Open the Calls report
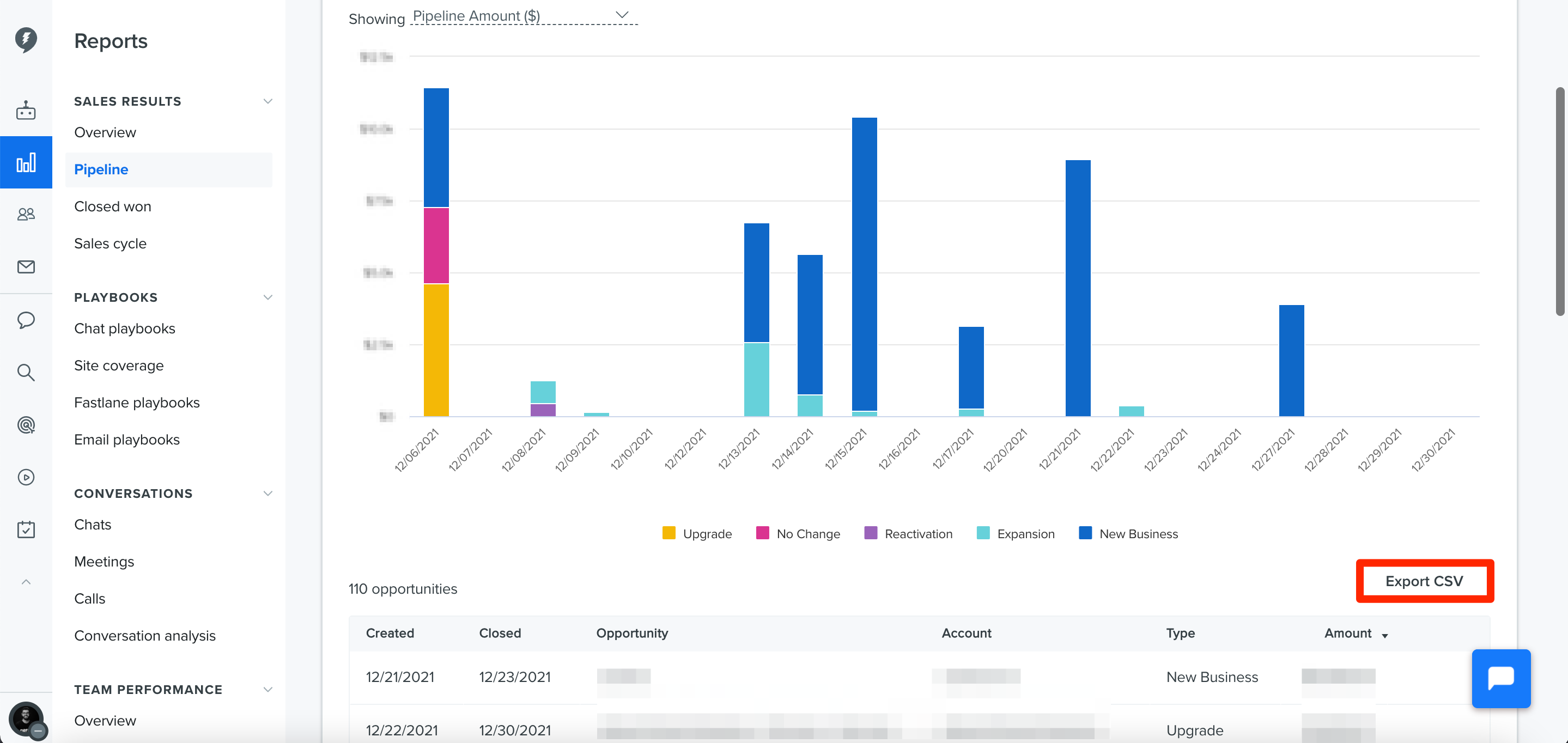Screen dimensions: 1568x743 click(x=89, y=599)
